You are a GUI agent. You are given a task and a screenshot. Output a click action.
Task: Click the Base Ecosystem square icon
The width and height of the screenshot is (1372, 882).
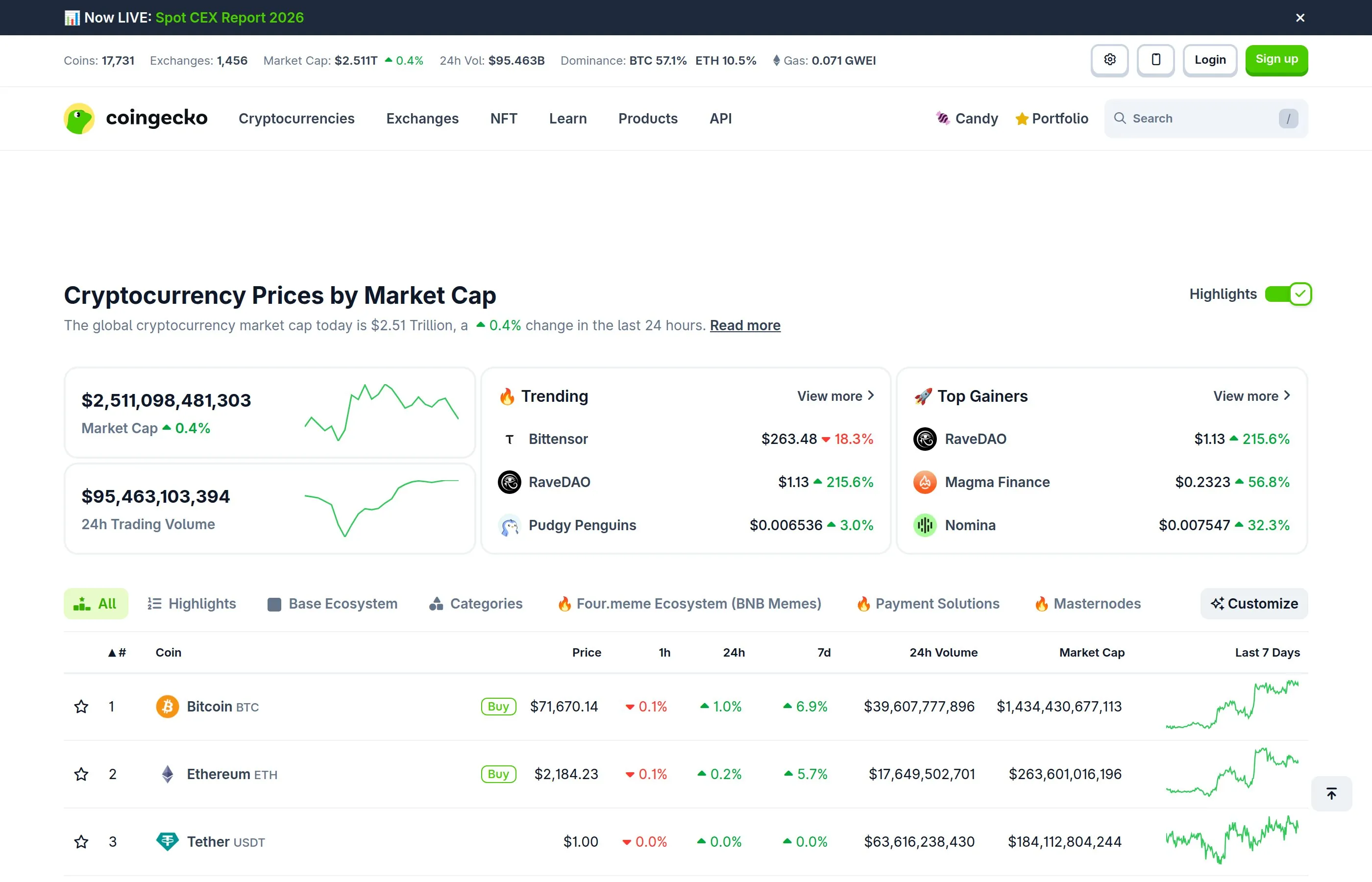[x=274, y=604]
